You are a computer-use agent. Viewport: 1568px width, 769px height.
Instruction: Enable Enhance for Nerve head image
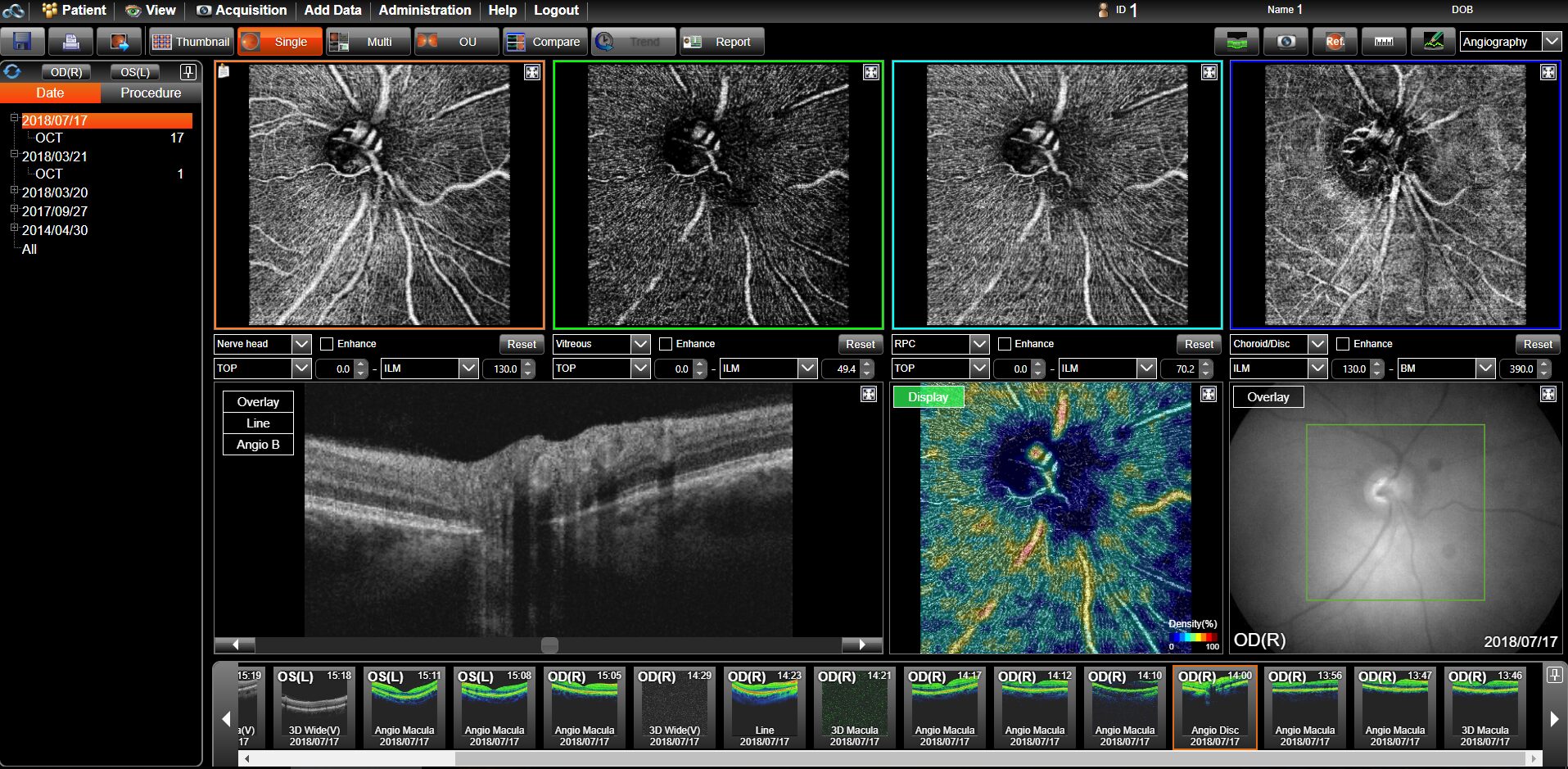[x=327, y=344]
